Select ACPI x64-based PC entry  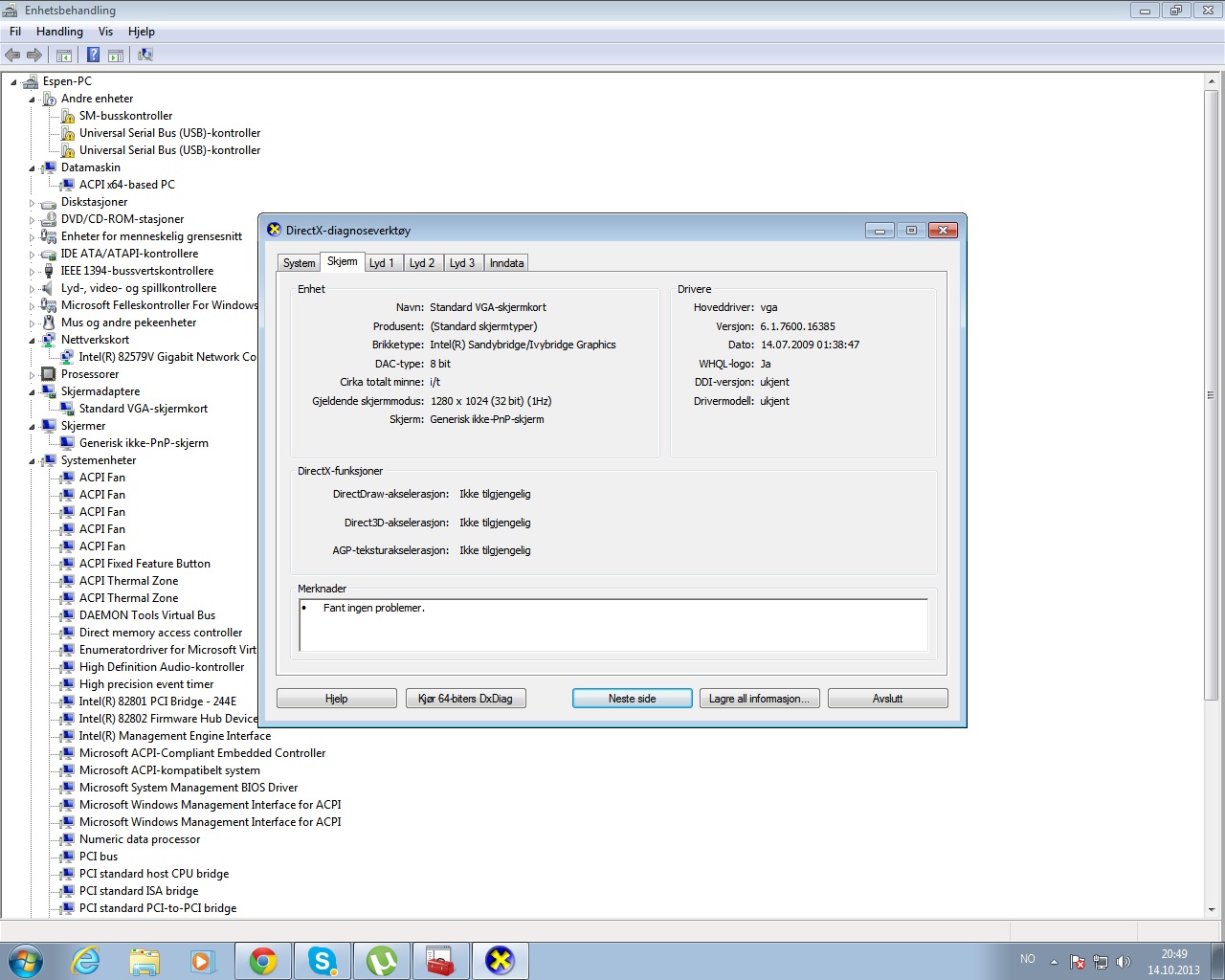coord(127,185)
